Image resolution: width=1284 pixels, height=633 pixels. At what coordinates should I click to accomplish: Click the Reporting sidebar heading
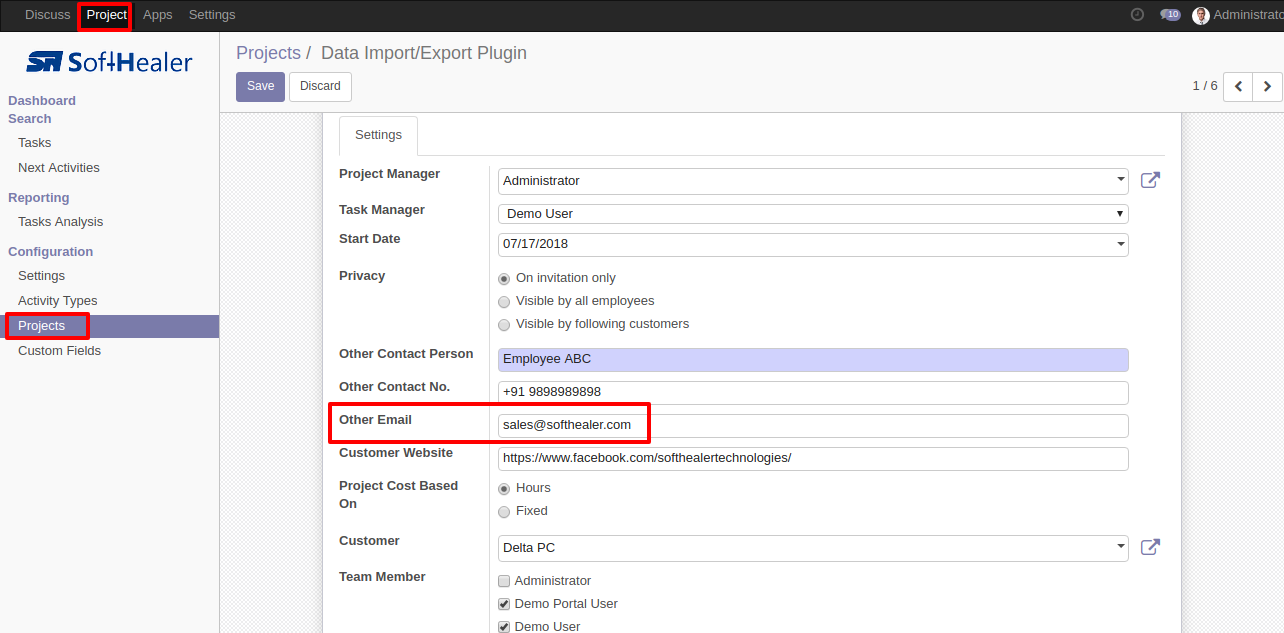pos(39,198)
